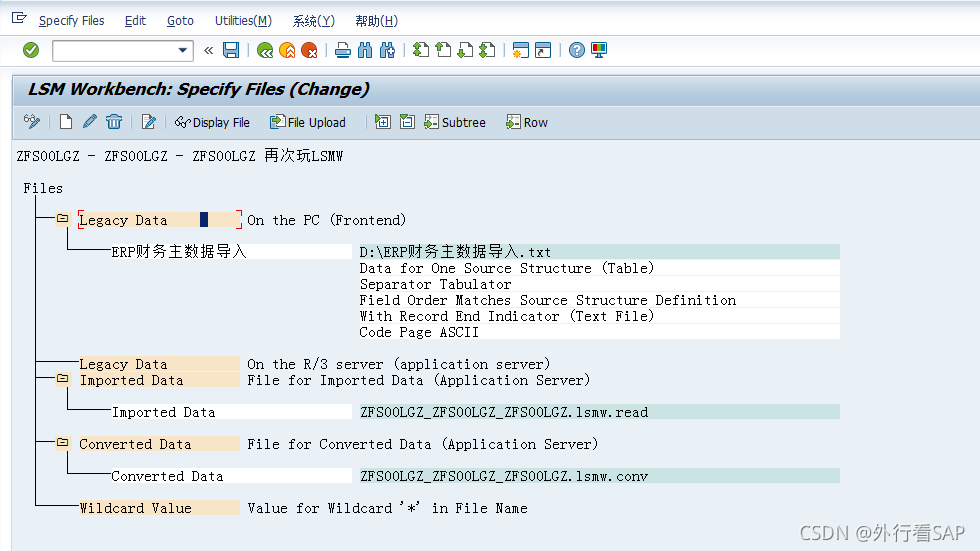Click the Collapse Subtree icon

click(x=407, y=122)
